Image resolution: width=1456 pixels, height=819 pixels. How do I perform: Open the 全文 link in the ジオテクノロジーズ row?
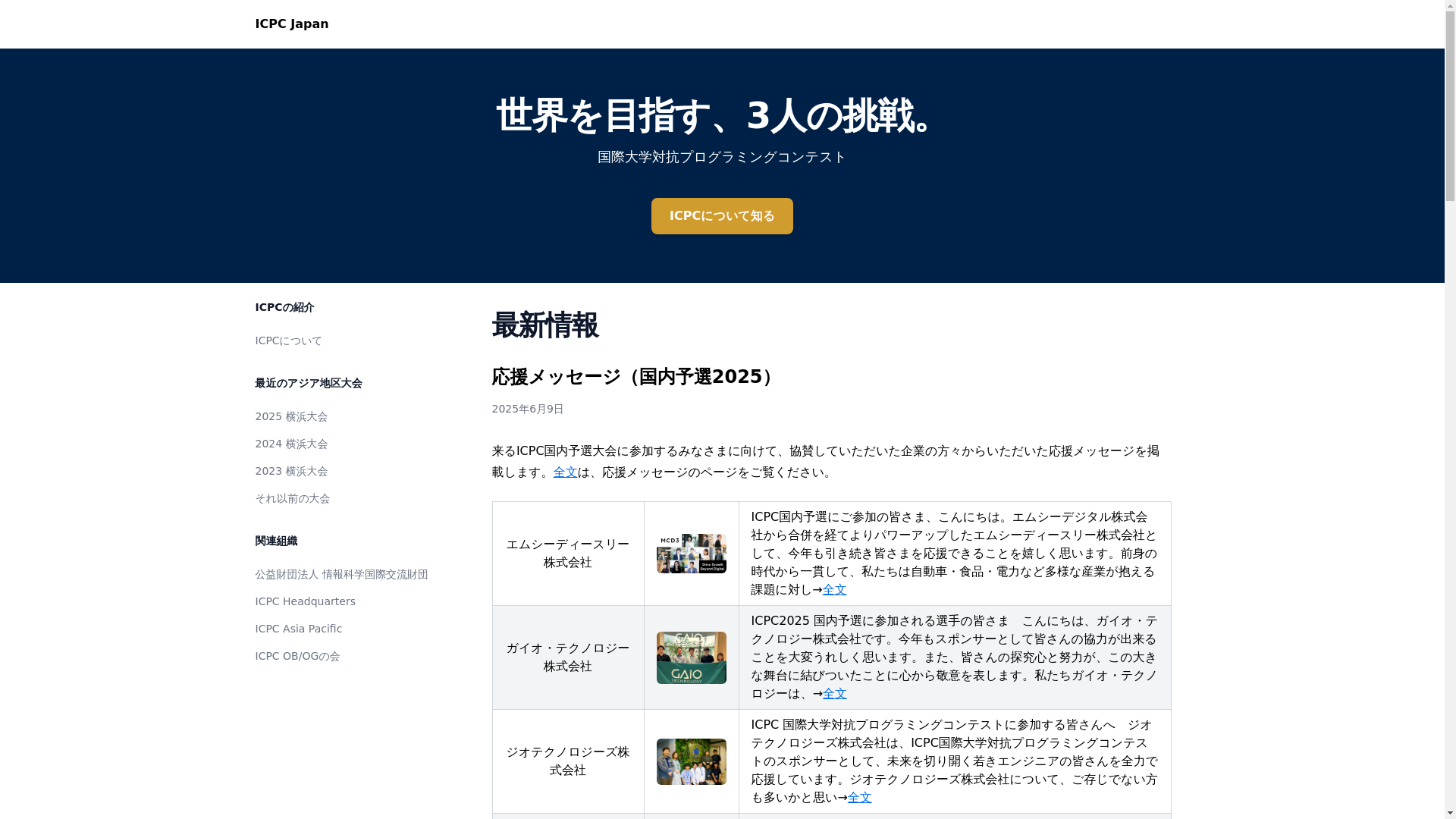860,798
